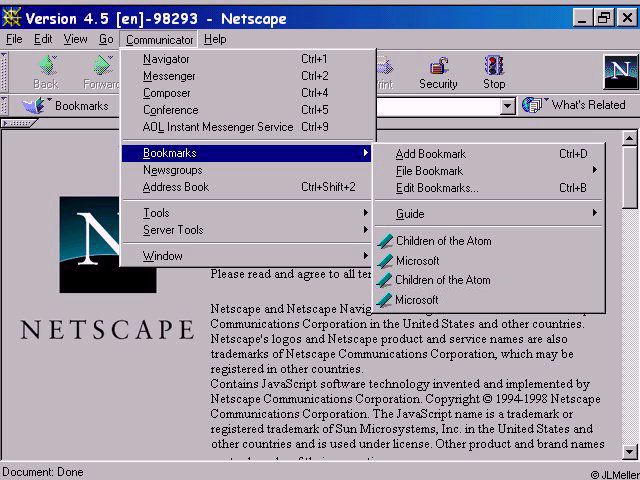Image resolution: width=640 pixels, height=480 pixels.
Task: Click first Children of the Atom bookmark icon
Action: (385, 241)
